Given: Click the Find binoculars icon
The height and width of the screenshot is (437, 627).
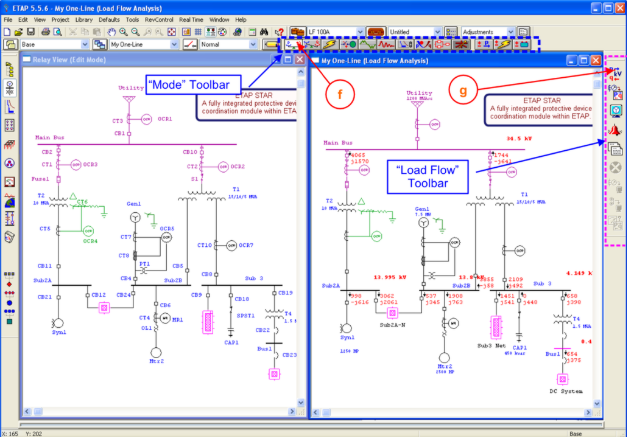Looking at the screenshot, I should click(264, 32).
